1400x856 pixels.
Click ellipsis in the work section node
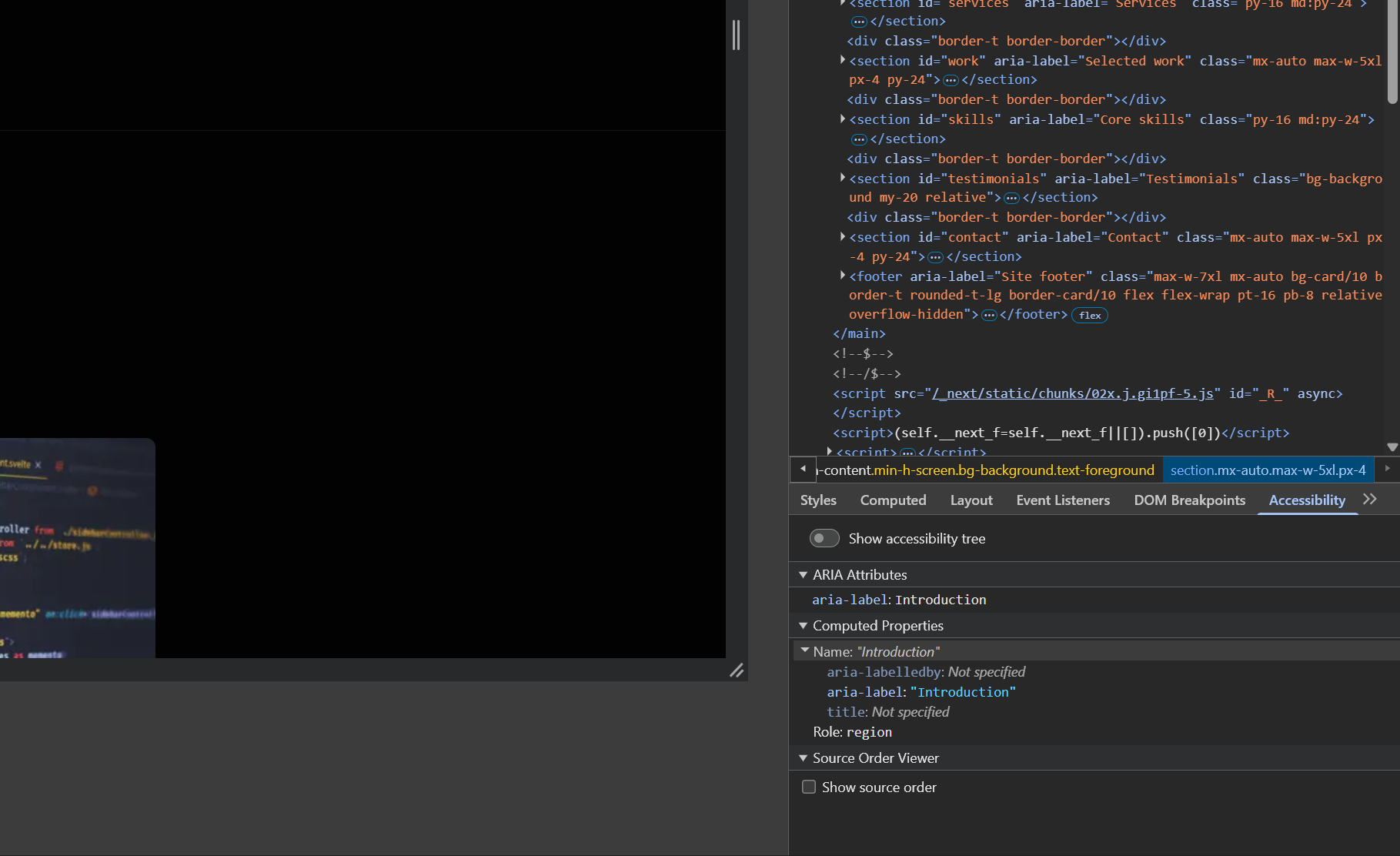(x=951, y=80)
